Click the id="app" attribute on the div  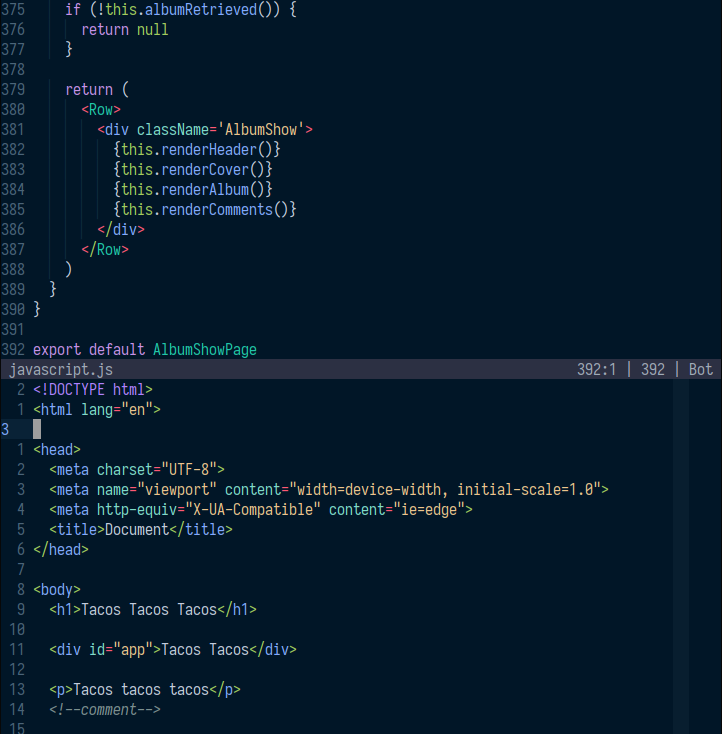pyautogui.click(x=121, y=650)
